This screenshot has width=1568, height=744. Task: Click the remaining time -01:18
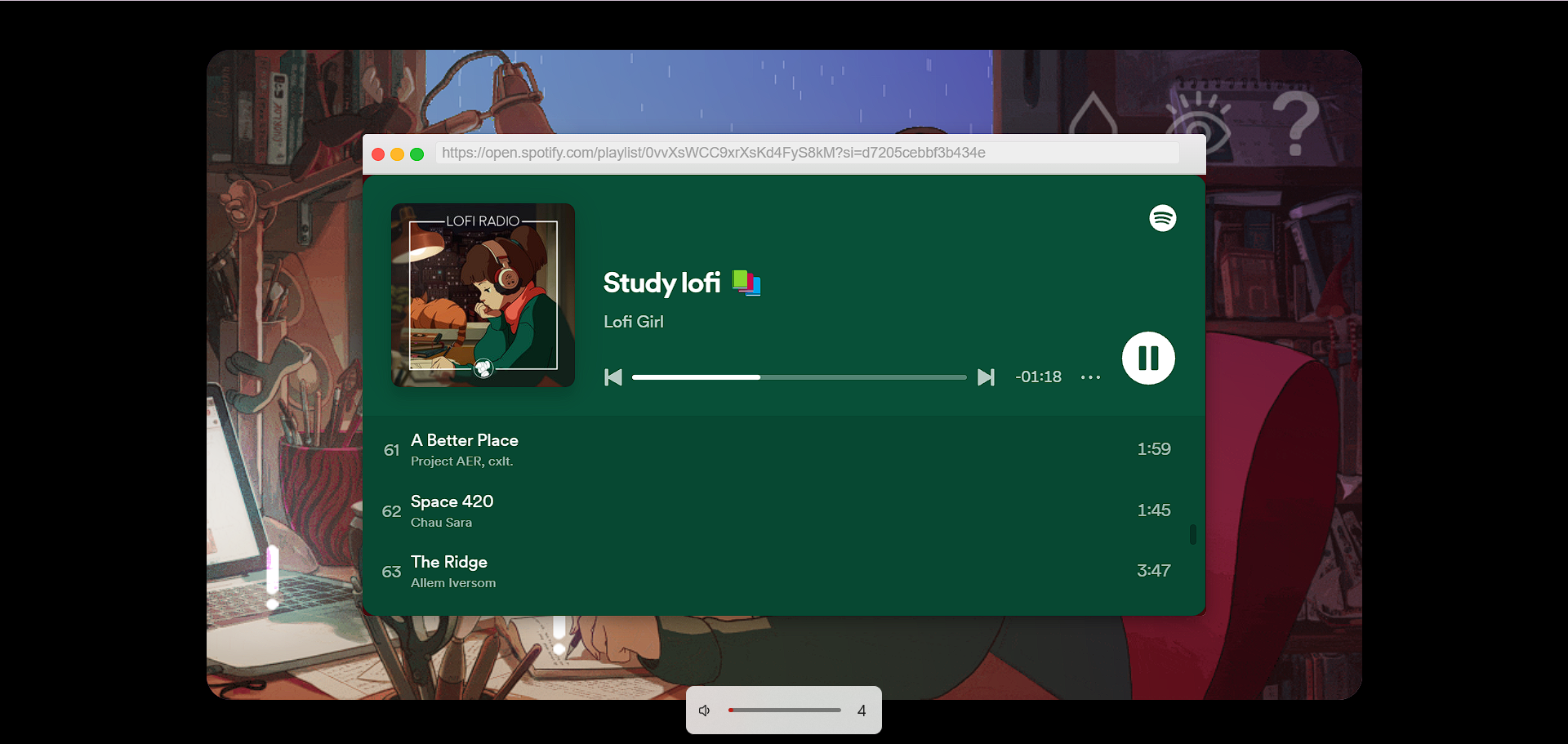click(x=1038, y=377)
